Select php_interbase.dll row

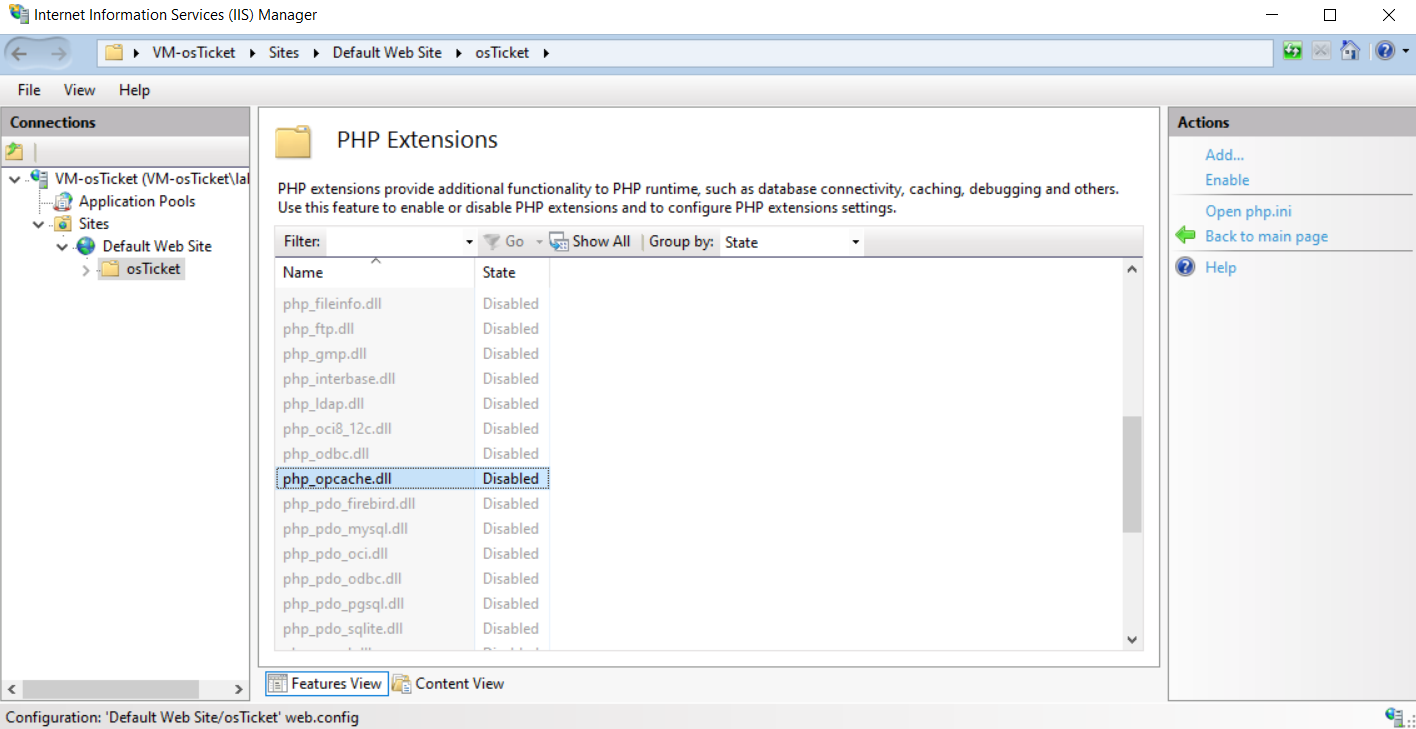click(412, 378)
